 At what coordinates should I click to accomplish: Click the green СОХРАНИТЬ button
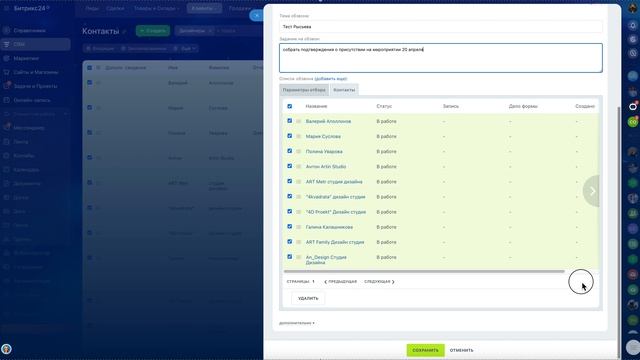[425, 350]
